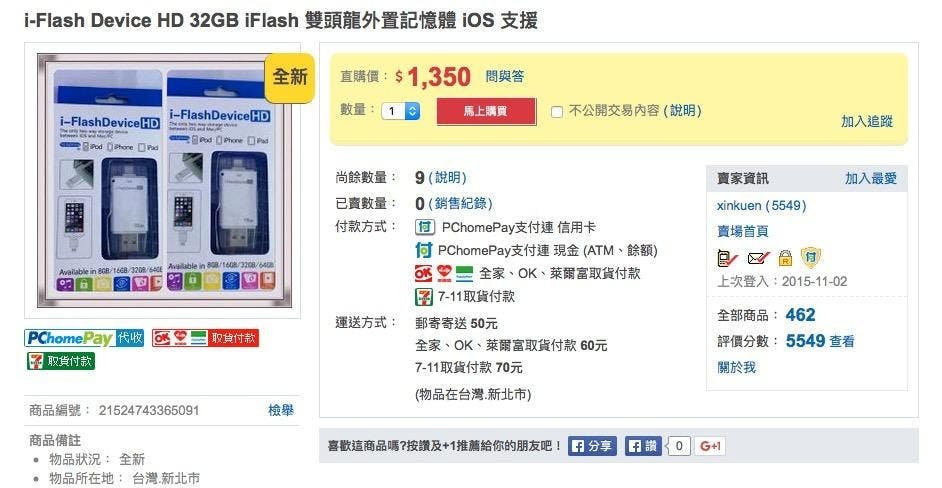Click 加入追蹤 to track this item
This screenshot has width=942, height=488.
[866, 121]
